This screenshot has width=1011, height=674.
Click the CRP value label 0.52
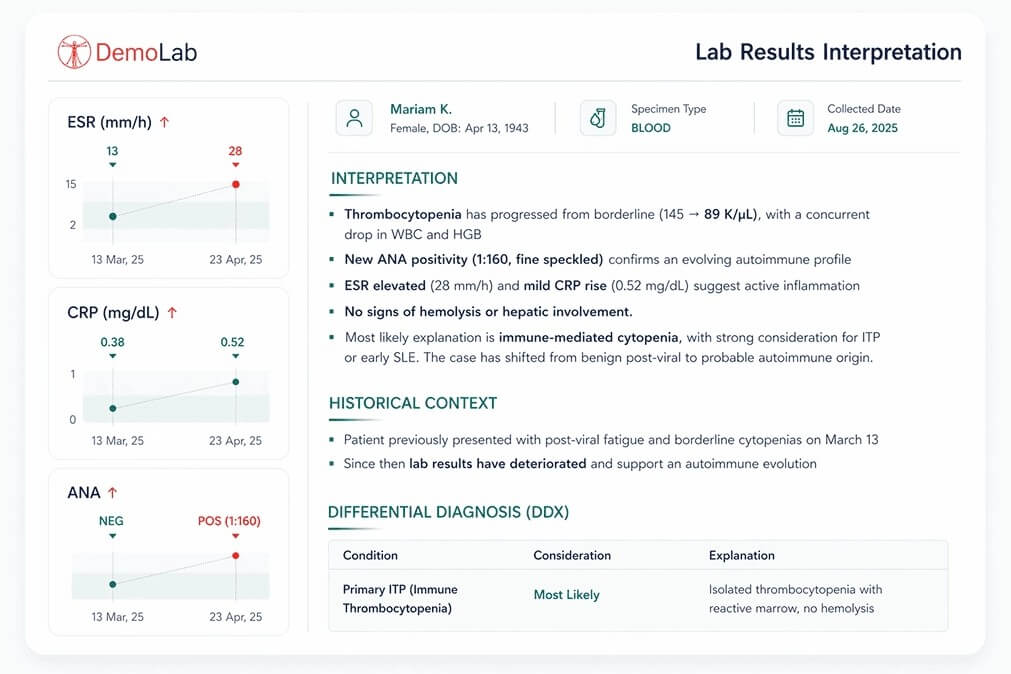232,342
